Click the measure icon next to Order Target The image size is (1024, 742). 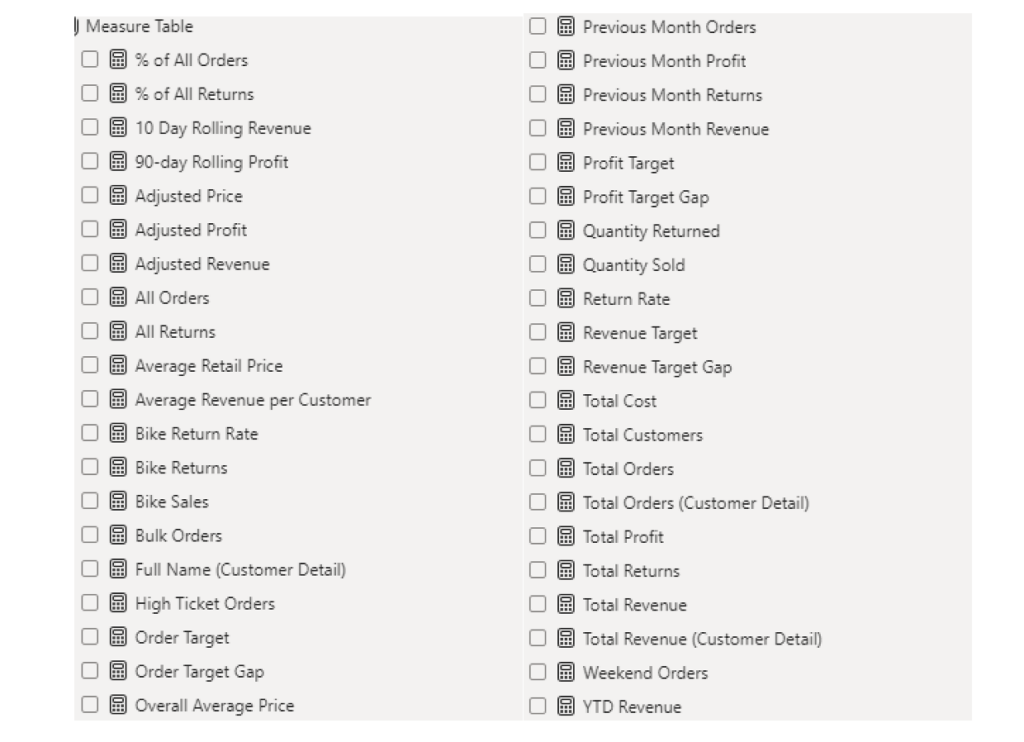pyautogui.click(x=117, y=638)
